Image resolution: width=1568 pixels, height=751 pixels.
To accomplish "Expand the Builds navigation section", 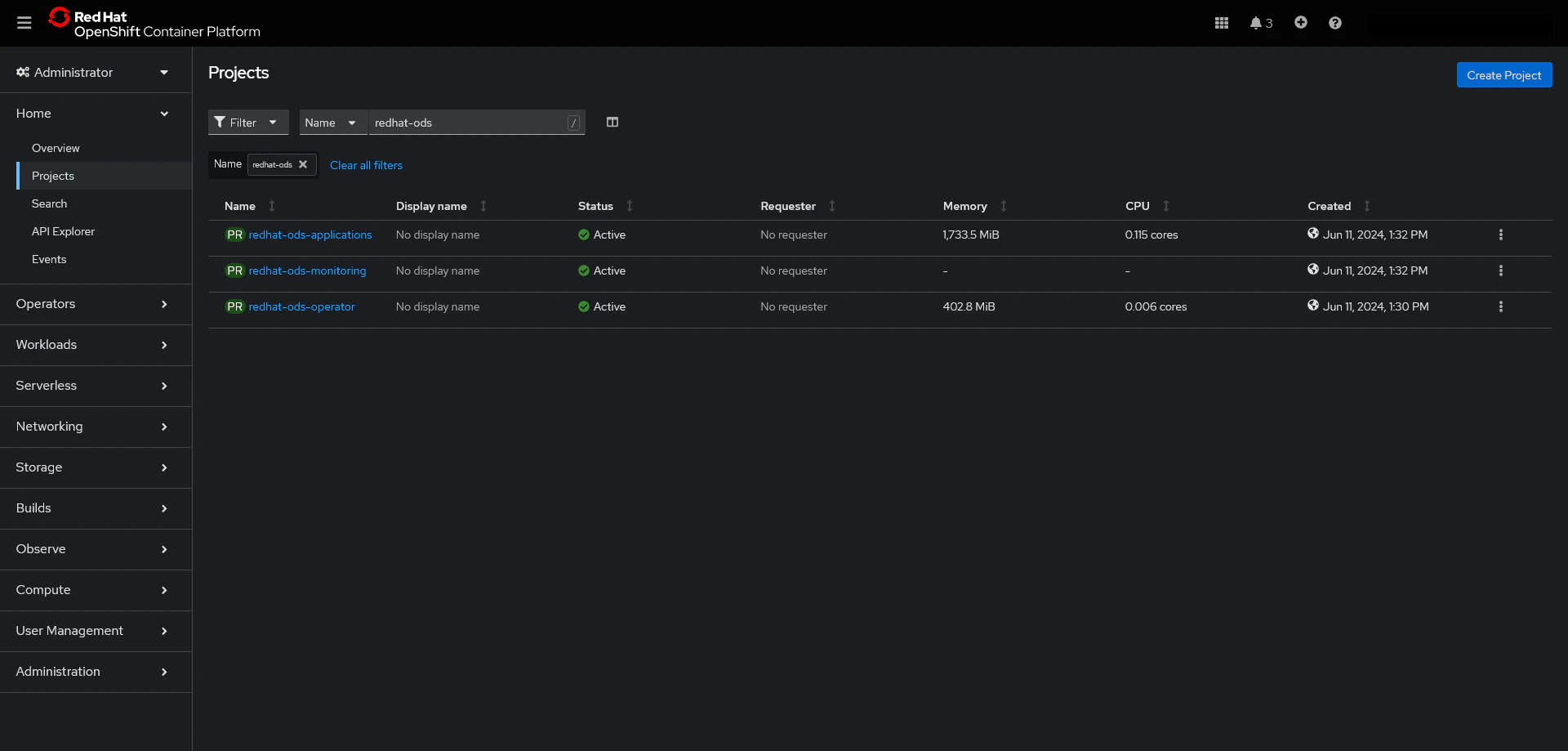I will coord(96,508).
